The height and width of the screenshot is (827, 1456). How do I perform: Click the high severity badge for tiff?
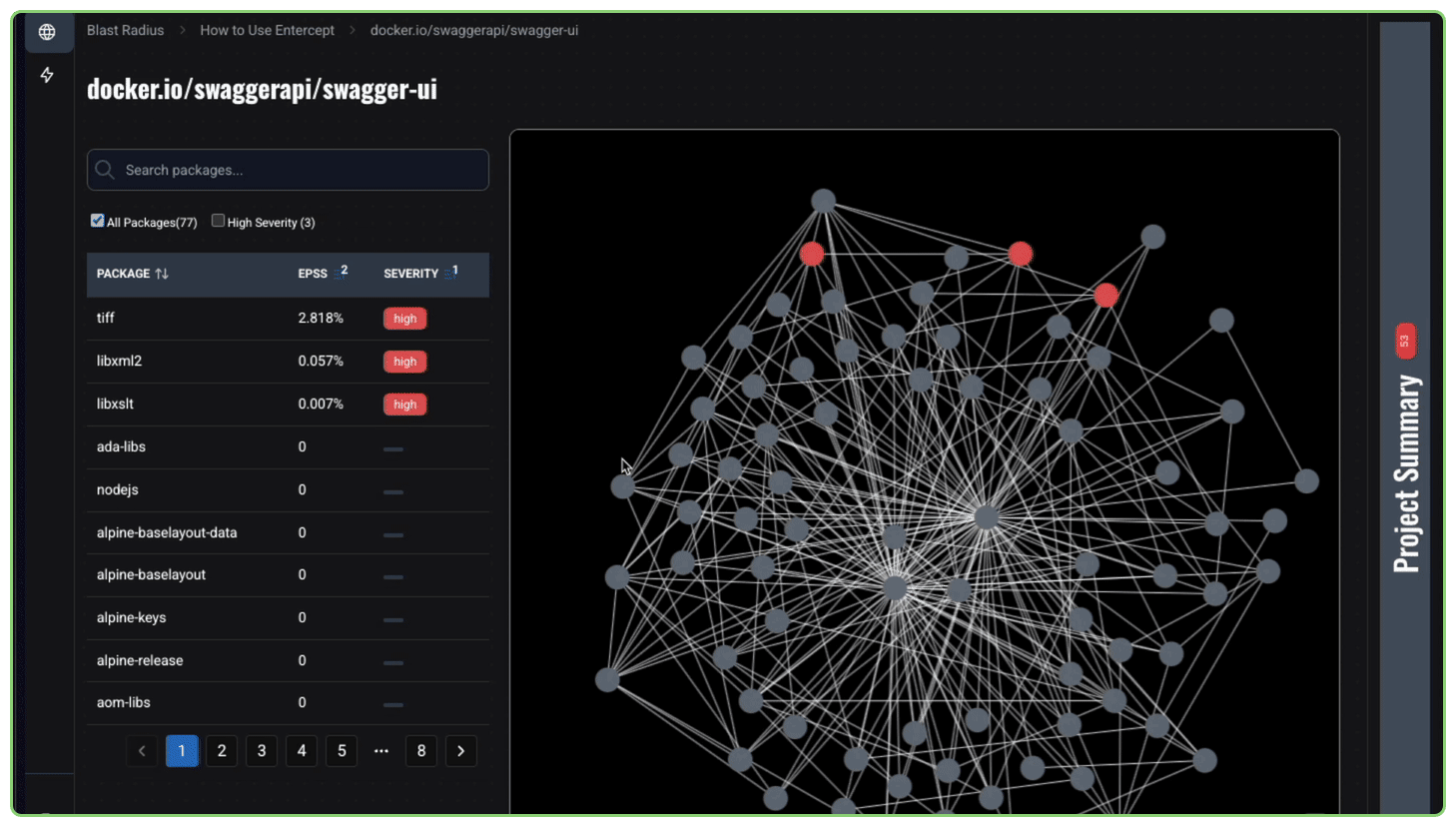click(404, 319)
